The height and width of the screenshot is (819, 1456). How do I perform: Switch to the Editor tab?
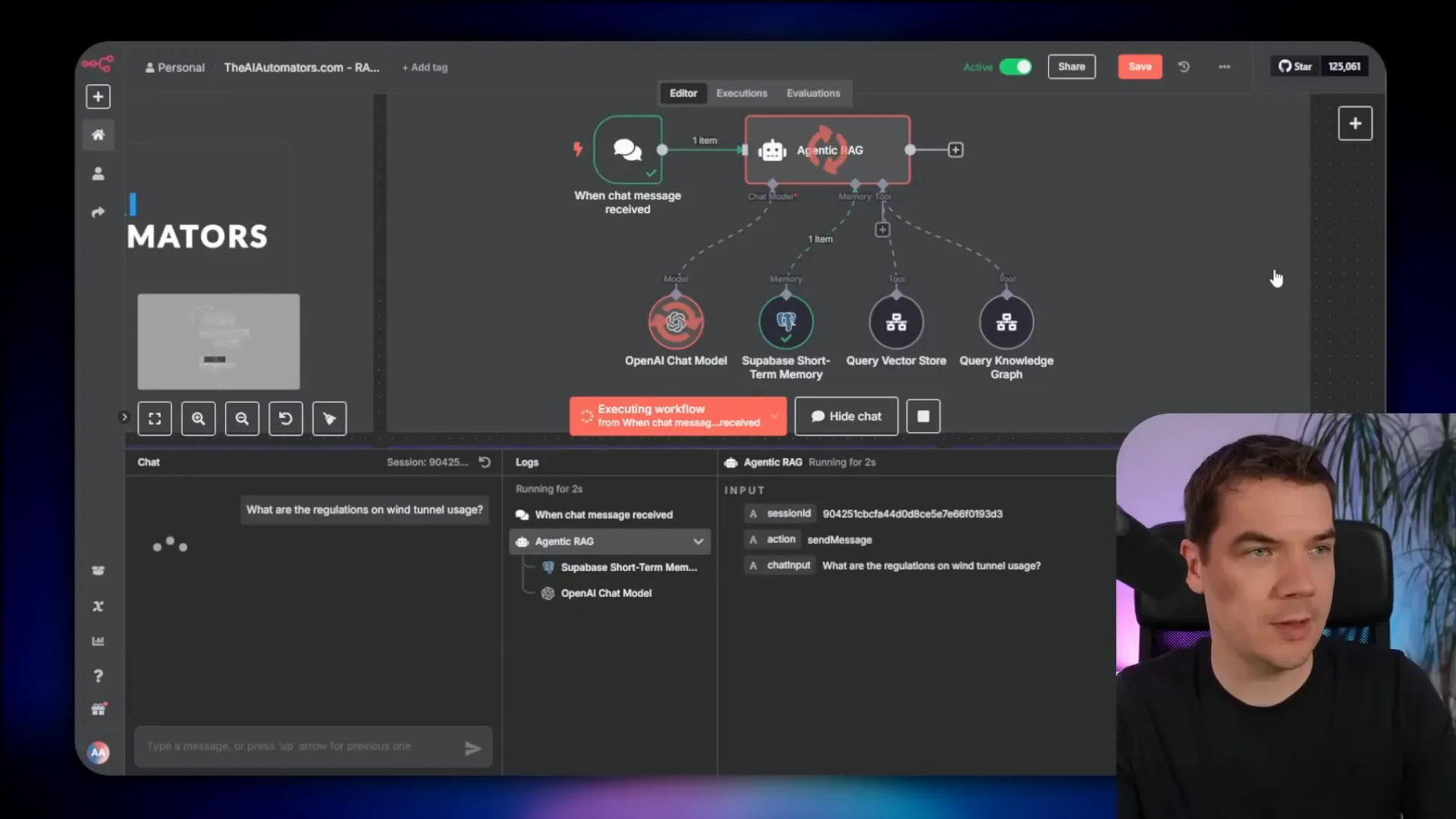(682, 93)
